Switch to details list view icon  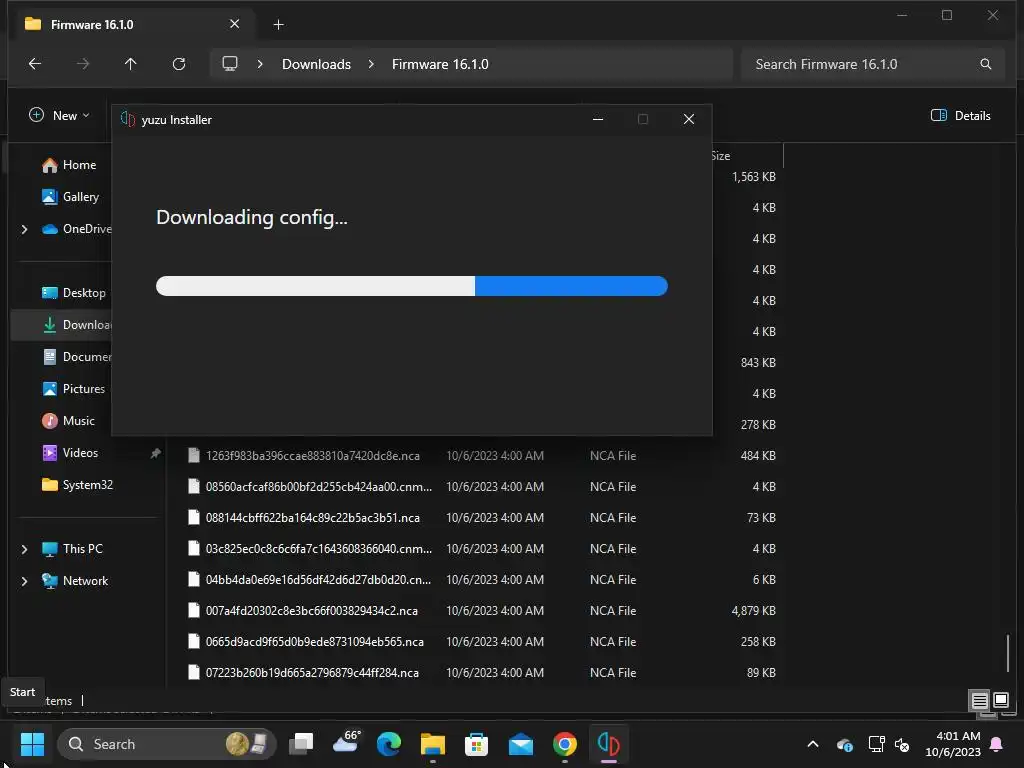click(x=979, y=701)
